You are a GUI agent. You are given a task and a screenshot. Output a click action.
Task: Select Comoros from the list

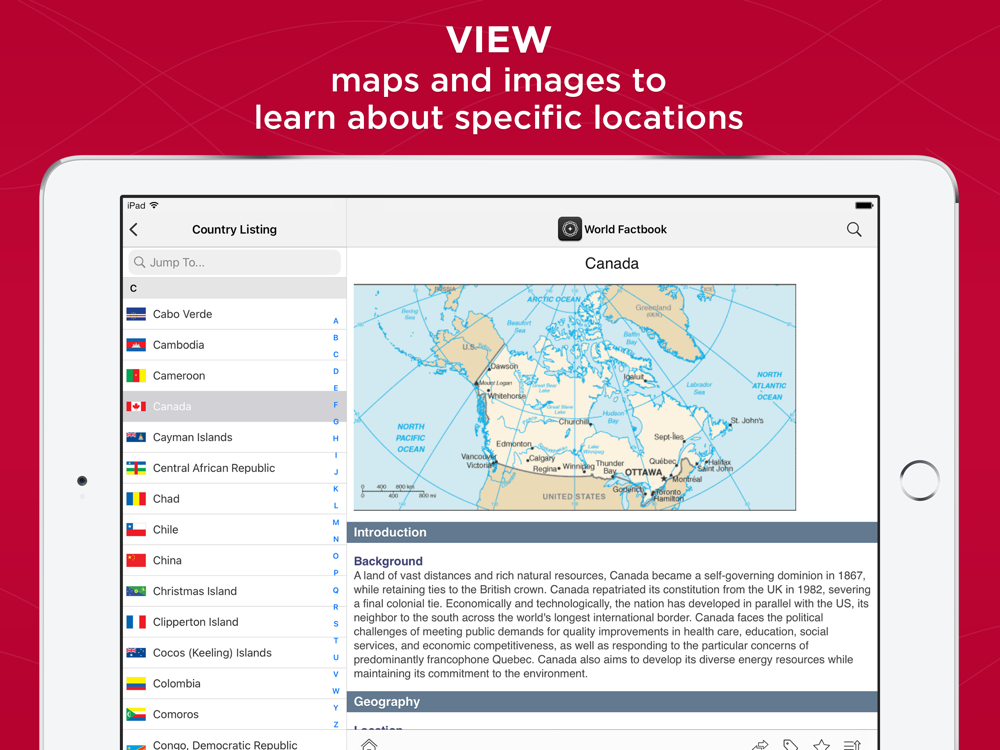(x=235, y=714)
